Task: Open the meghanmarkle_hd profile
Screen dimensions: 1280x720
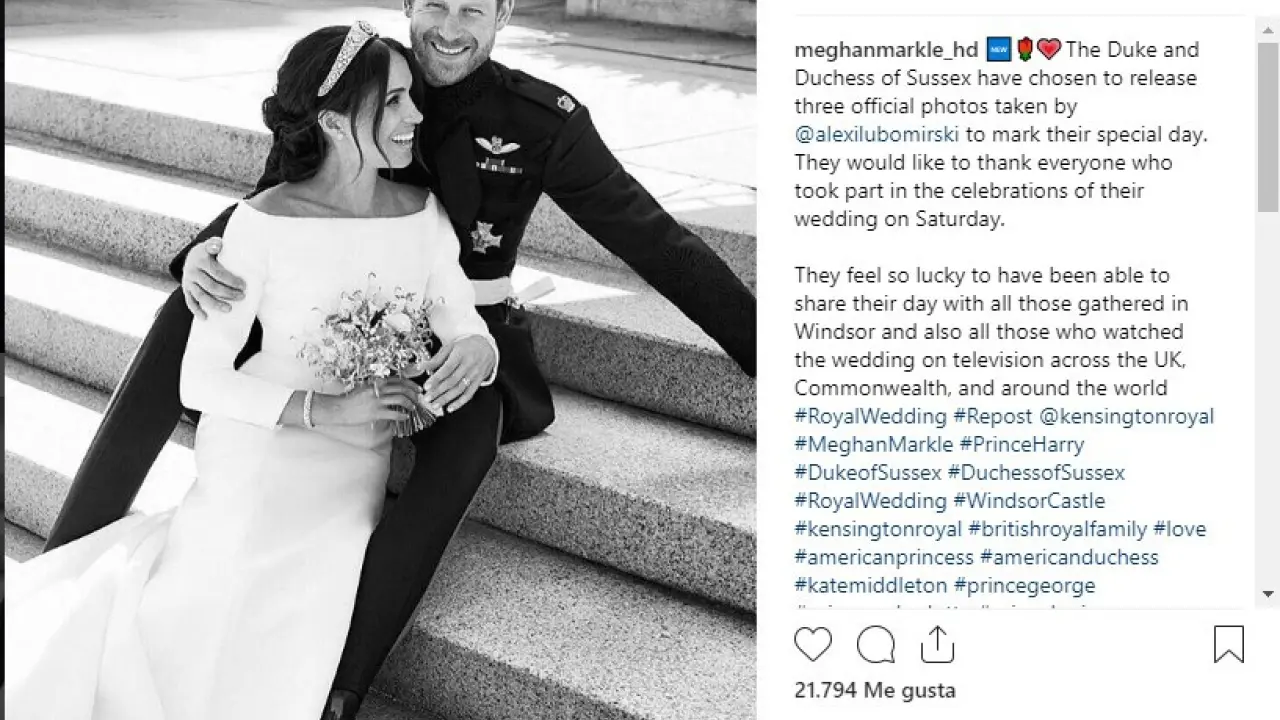Action: (x=871, y=50)
